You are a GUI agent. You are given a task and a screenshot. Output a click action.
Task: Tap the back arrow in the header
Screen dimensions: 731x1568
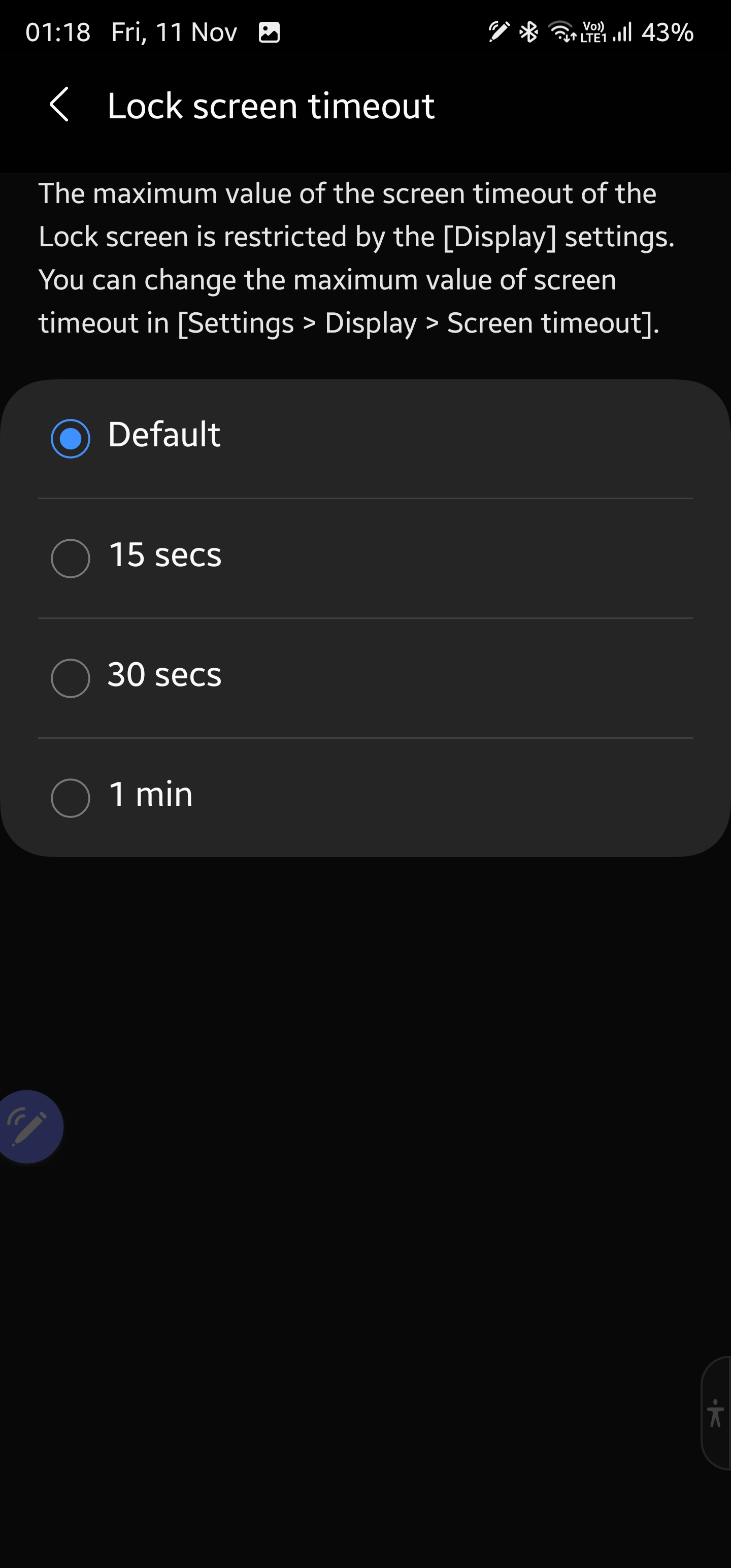[59, 105]
